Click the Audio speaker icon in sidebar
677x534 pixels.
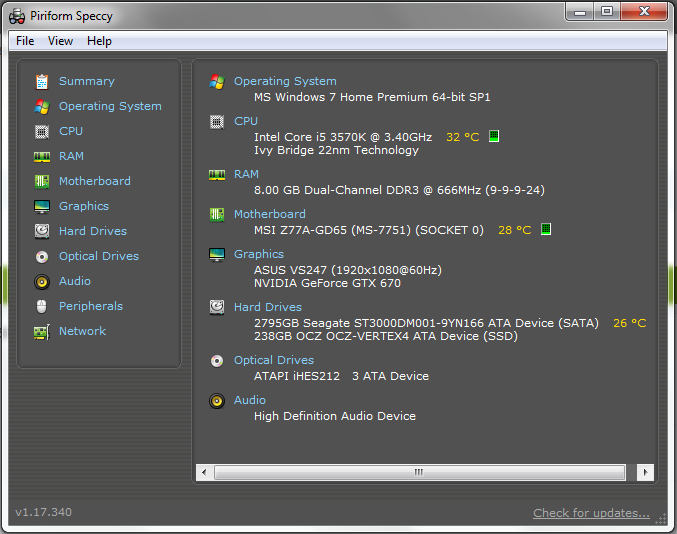pos(42,282)
